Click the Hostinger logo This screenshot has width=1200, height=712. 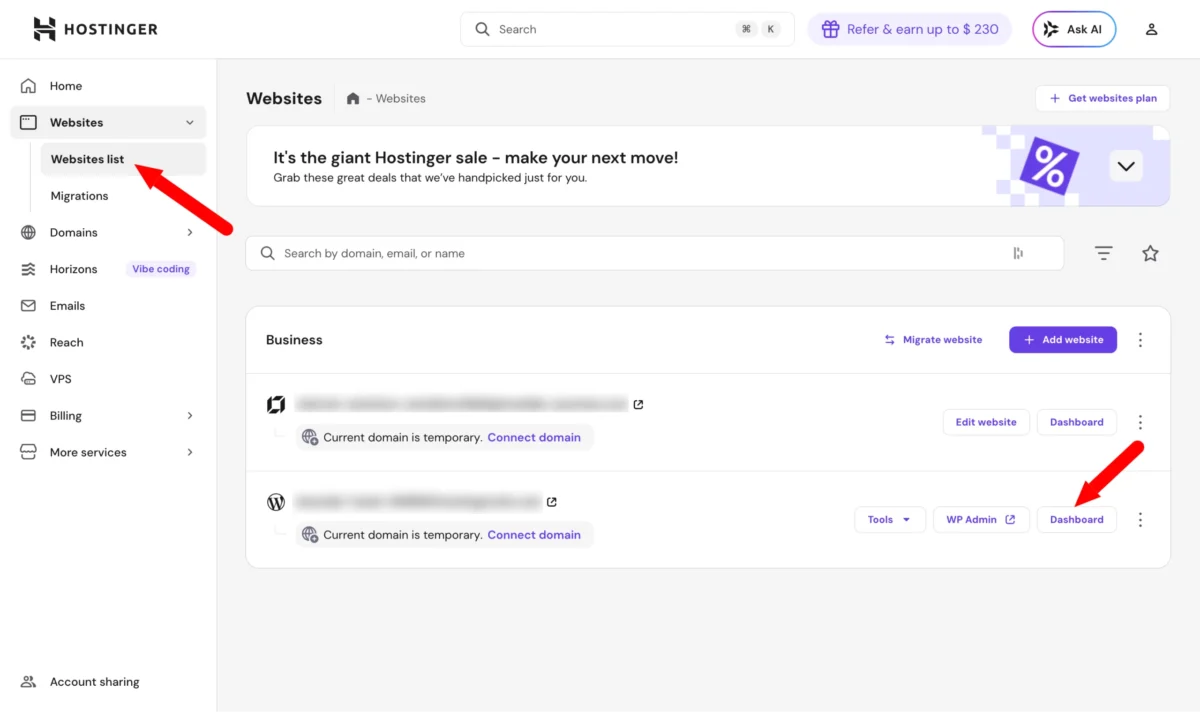(95, 29)
